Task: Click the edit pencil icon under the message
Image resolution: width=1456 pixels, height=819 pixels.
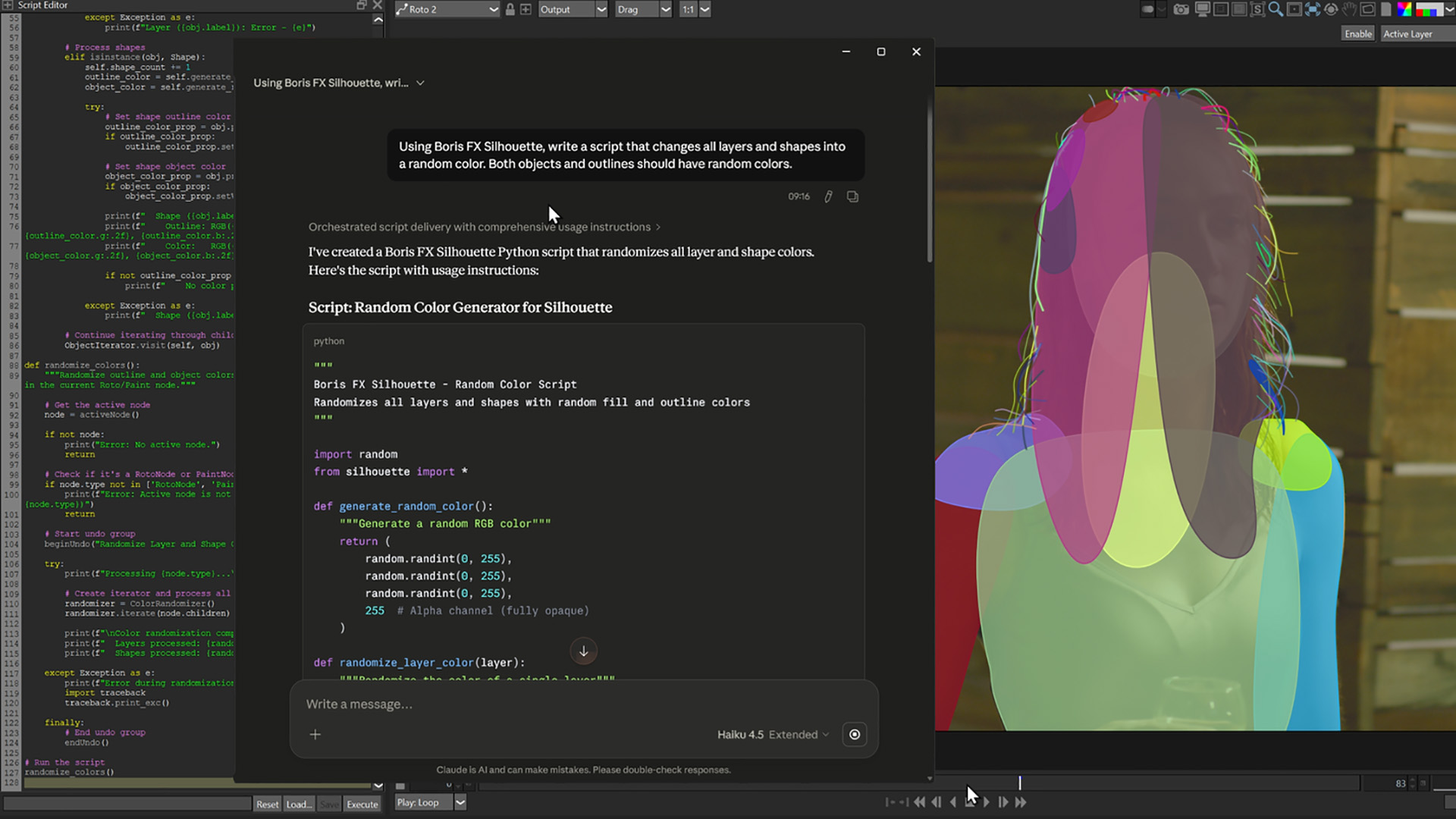Action: click(x=828, y=196)
